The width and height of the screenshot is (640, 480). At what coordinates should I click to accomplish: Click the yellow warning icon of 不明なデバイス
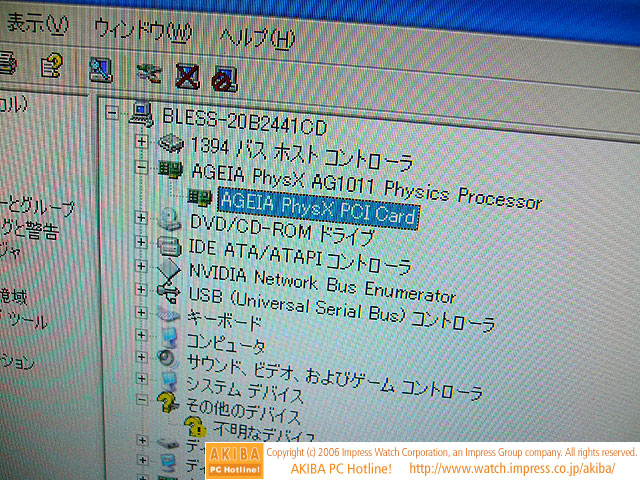[x=197, y=427]
